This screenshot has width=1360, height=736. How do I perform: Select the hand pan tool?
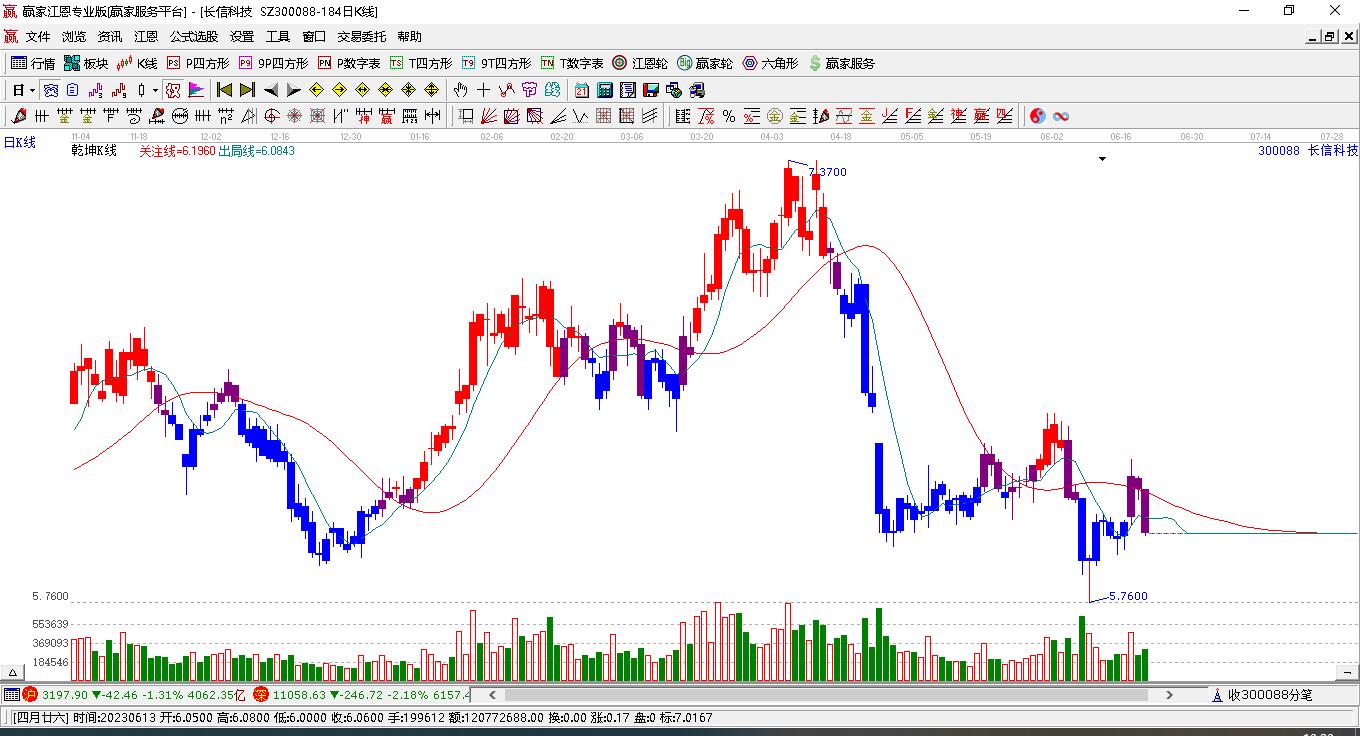pos(461,90)
